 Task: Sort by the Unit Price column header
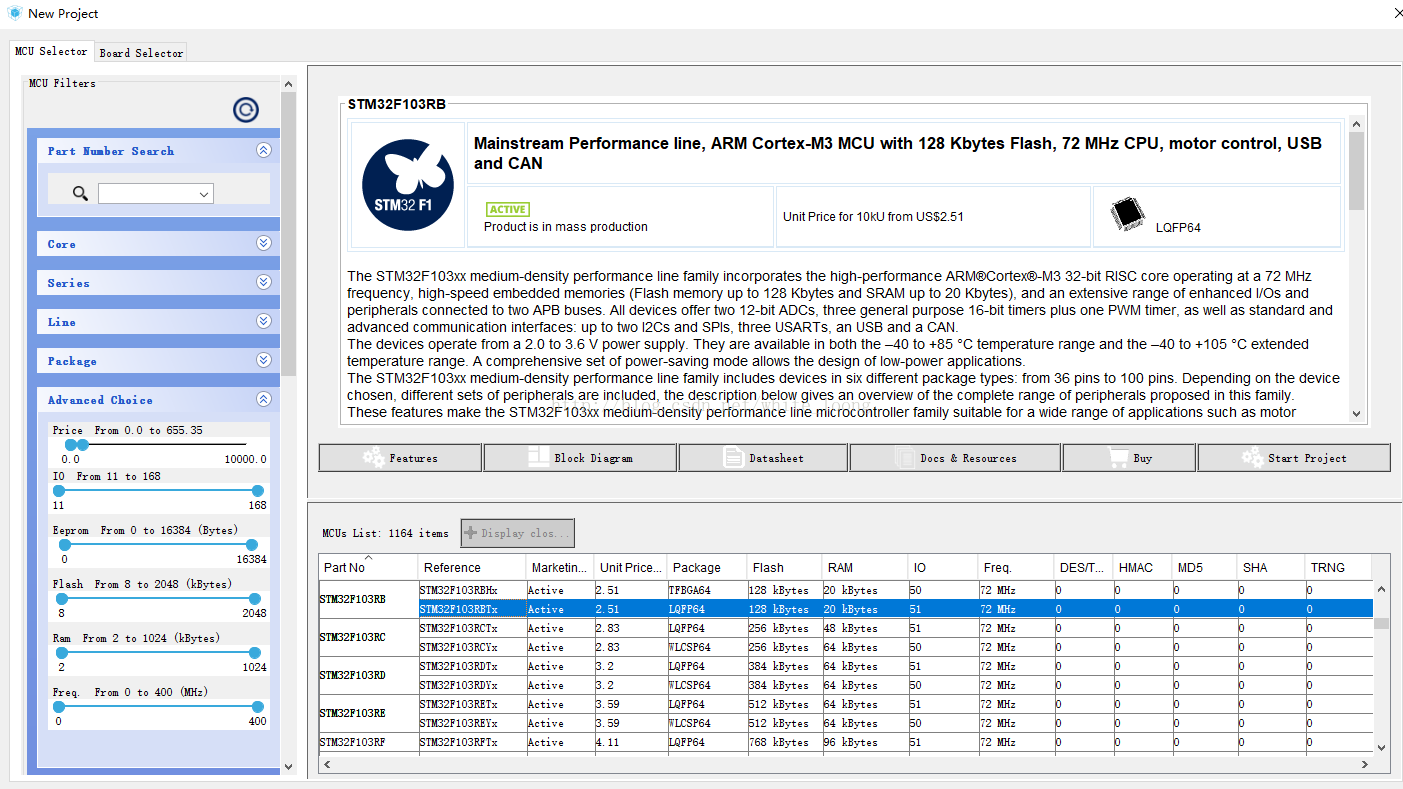629,567
